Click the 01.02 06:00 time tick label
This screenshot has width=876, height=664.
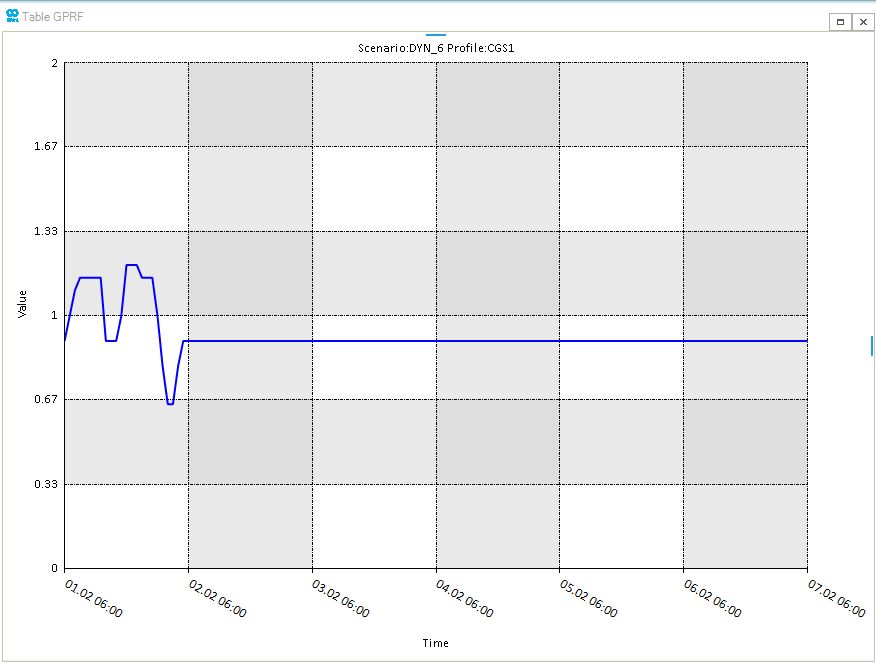(93, 597)
